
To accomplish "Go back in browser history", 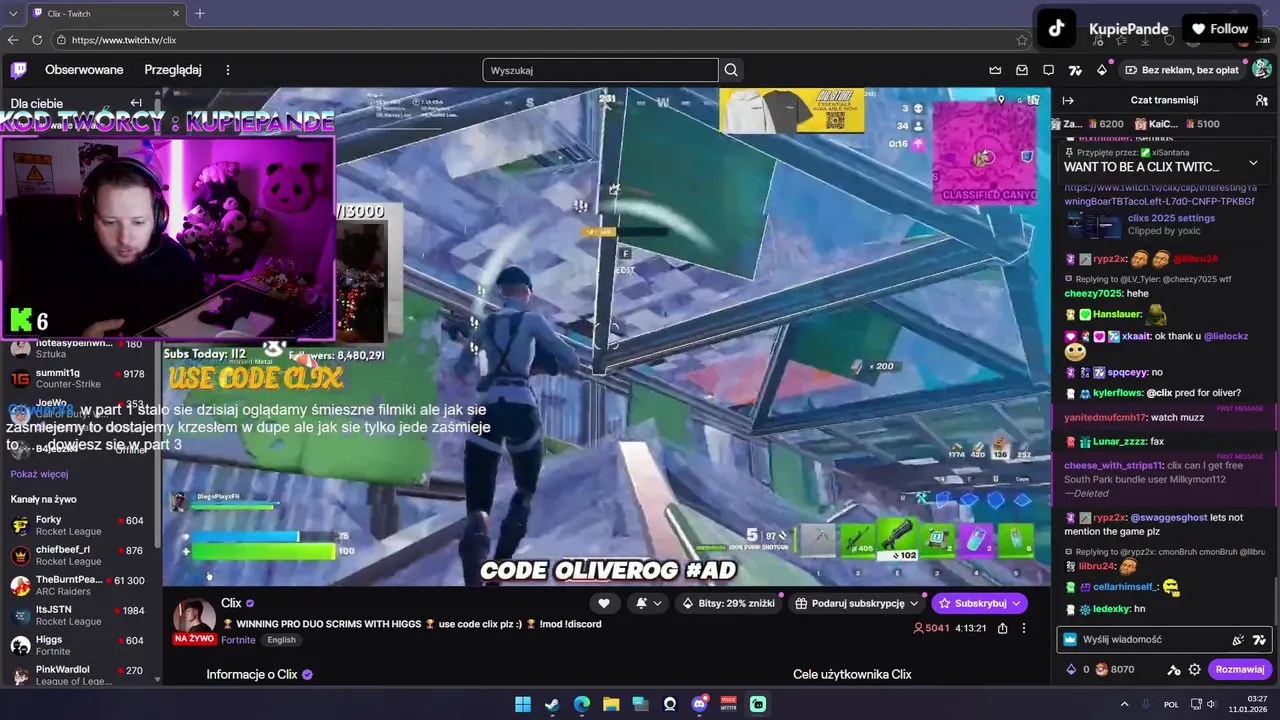I will click(13, 40).
